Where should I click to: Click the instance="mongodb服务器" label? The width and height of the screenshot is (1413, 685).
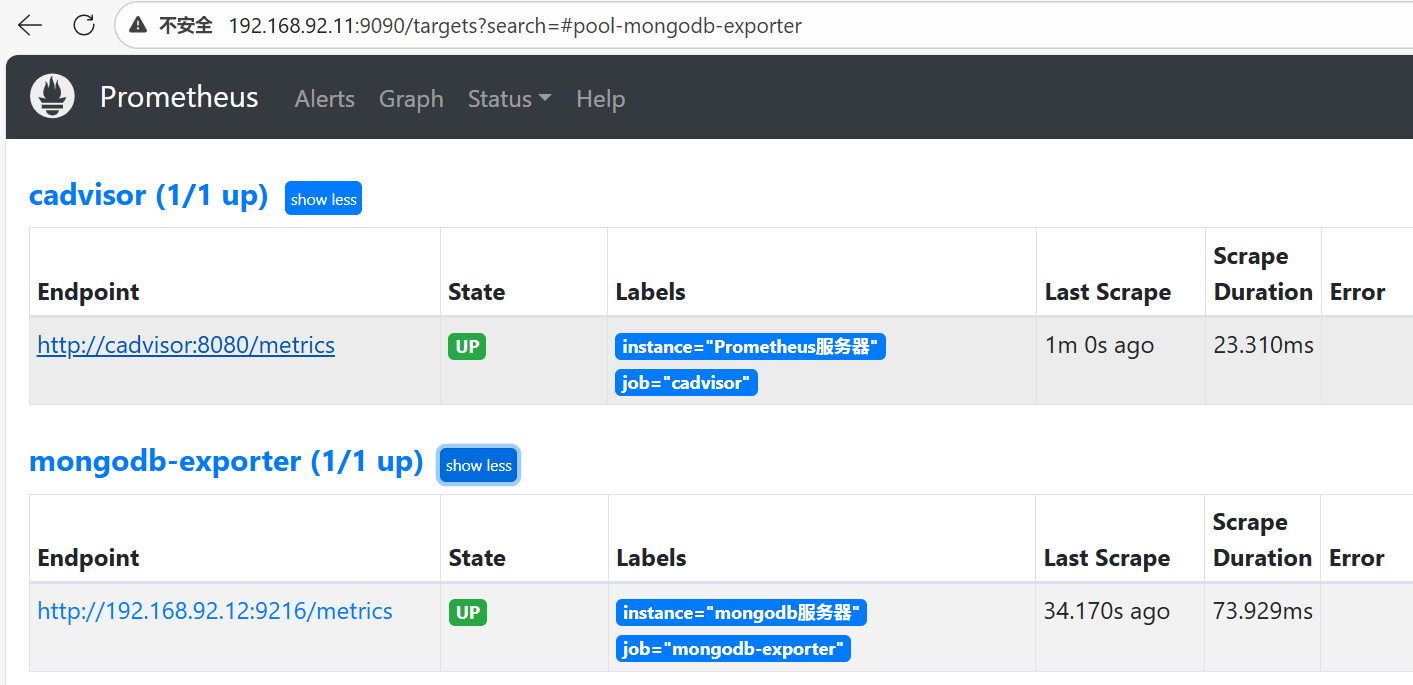coord(741,613)
